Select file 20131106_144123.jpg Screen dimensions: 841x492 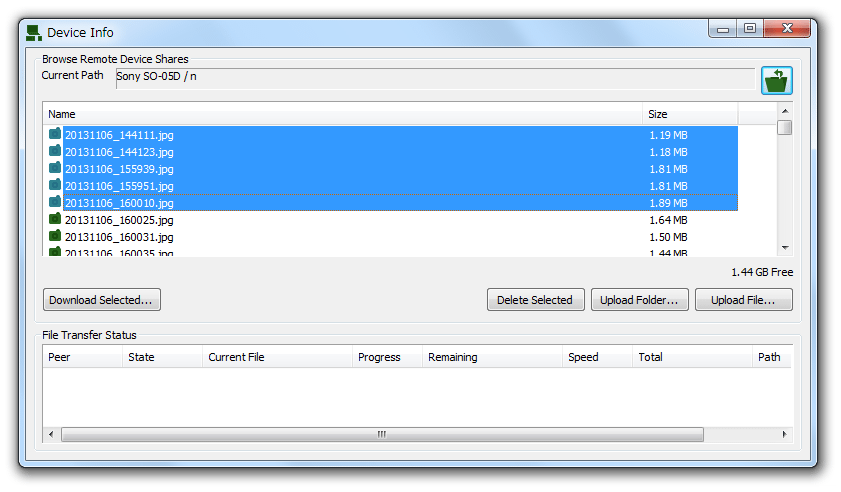tap(119, 152)
